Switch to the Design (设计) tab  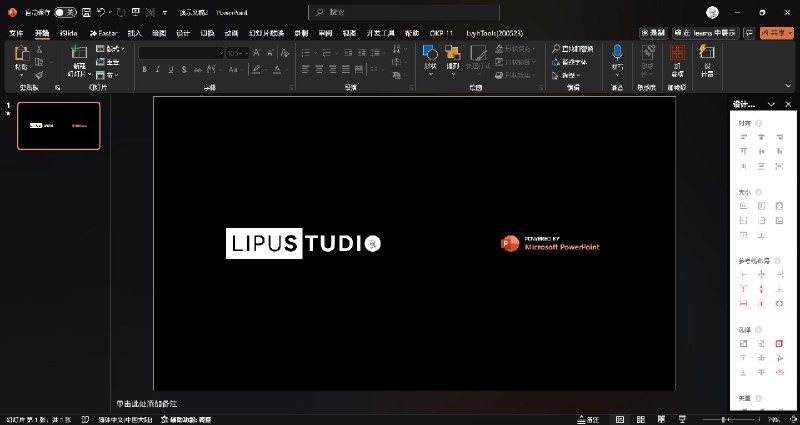(183, 33)
